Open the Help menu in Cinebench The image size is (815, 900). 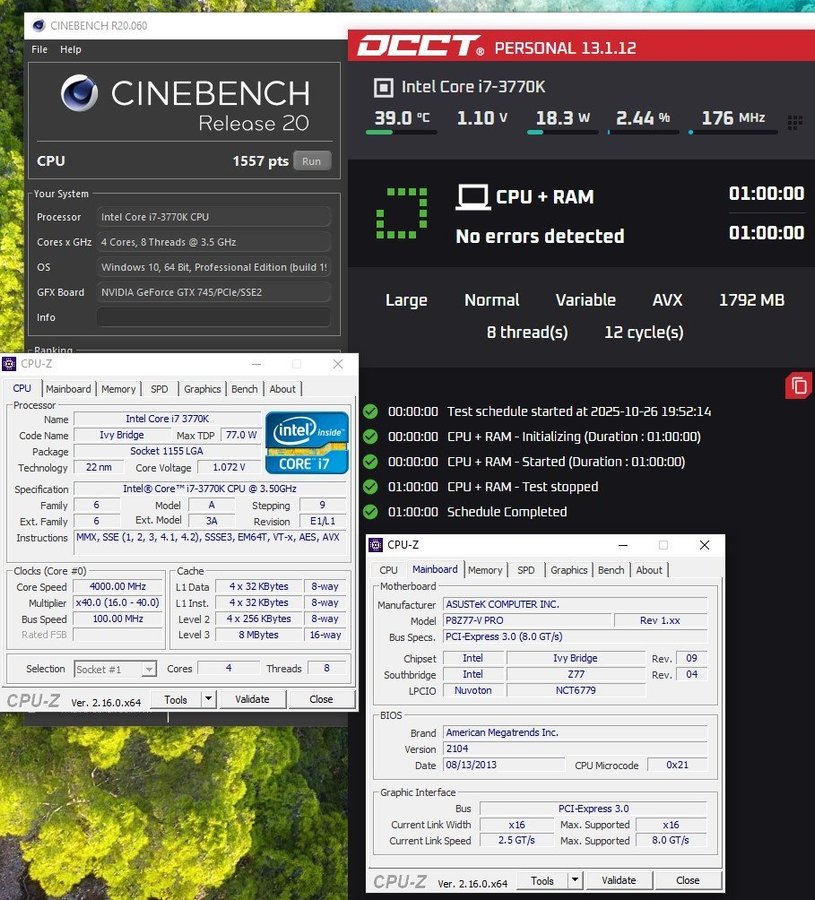coord(70,49)
